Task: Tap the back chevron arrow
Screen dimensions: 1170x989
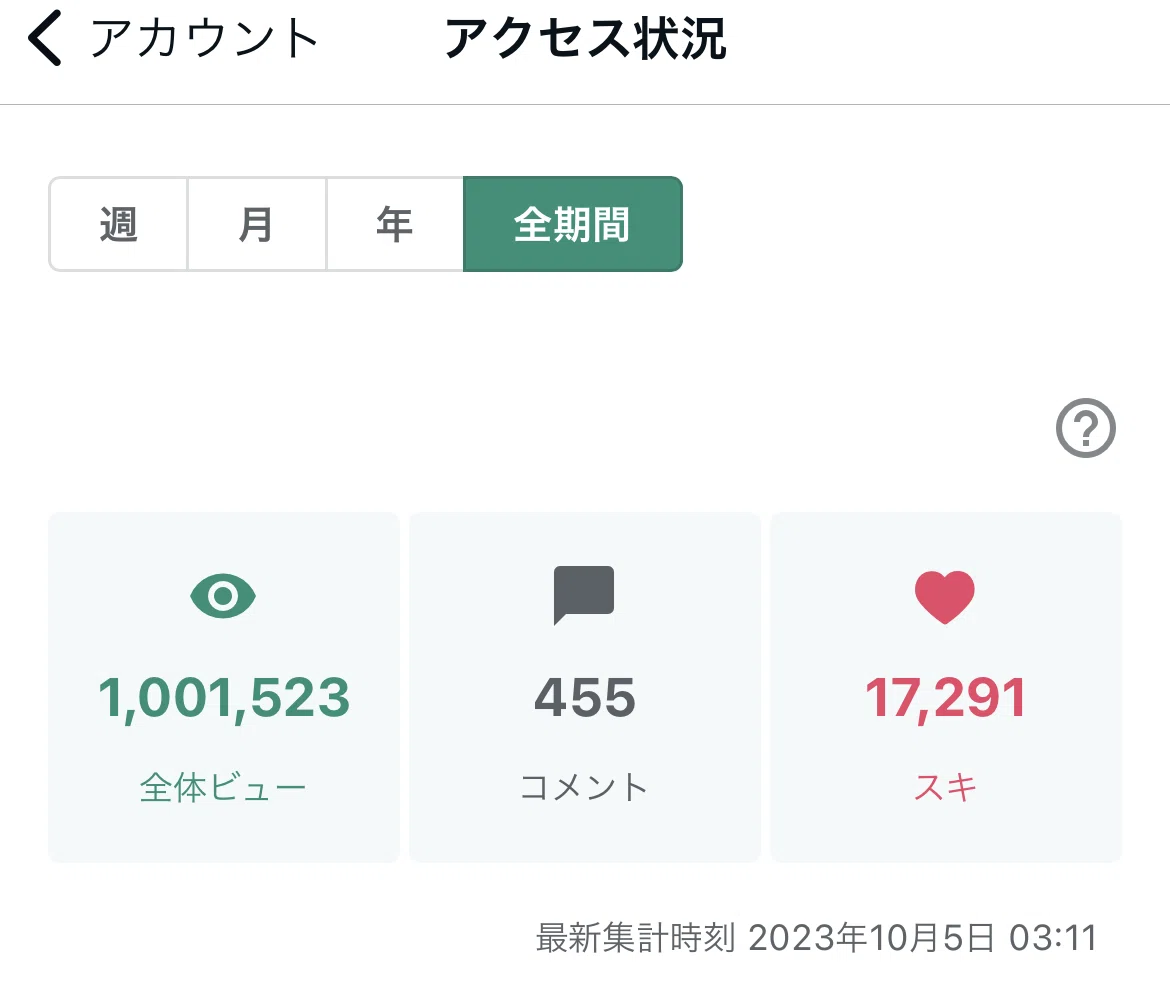Action: [45, 38]
